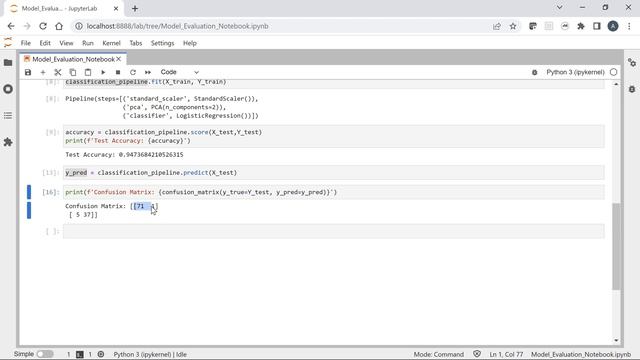
Task: Open Running Terminals and Kernels panel
Action: coord(8,89)
